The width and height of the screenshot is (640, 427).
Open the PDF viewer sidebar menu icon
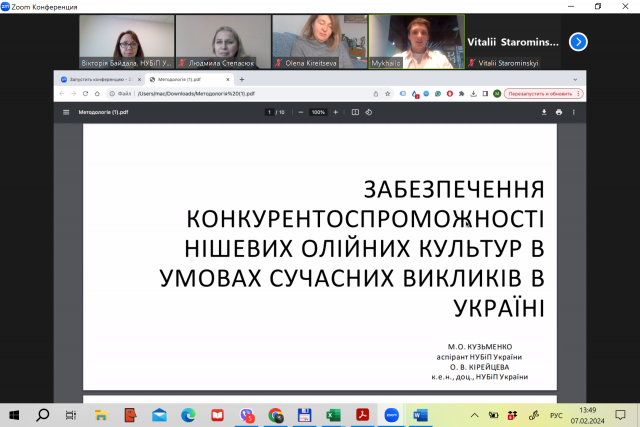[x=66, y=112]
